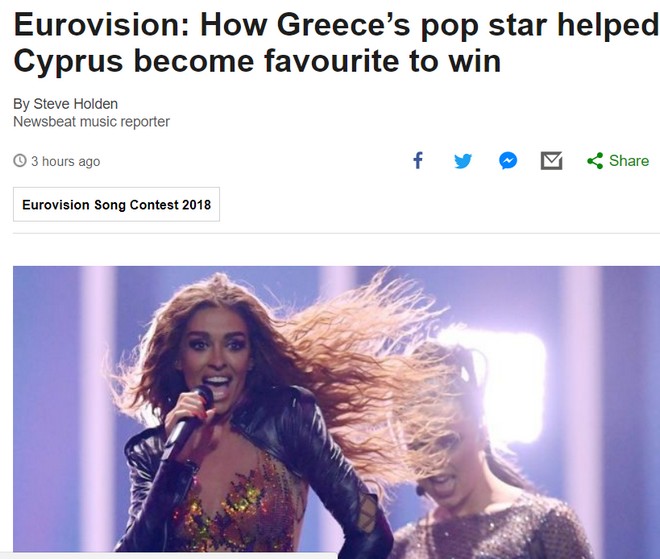The width and height of the screenshot is (660, 559).
Task: Click the horizontal divider below the tag
Action: click(x=336, y=233)
